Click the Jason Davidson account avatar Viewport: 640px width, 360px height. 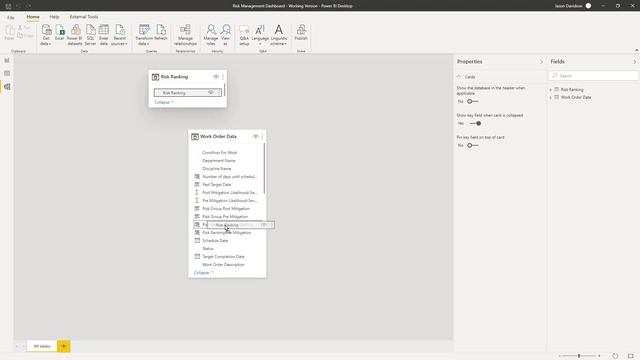[x=588, y=6]
